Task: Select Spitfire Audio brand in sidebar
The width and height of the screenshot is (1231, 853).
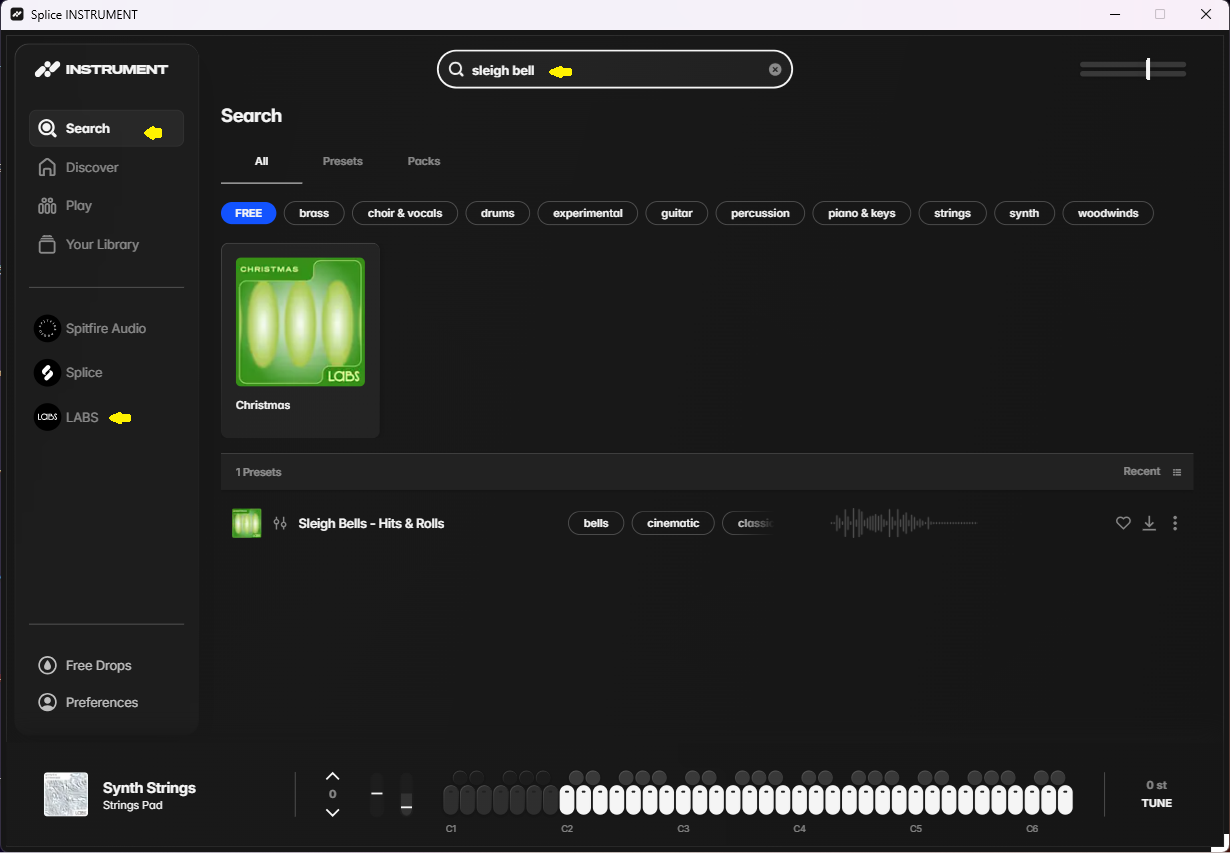Action: point(90,328)
